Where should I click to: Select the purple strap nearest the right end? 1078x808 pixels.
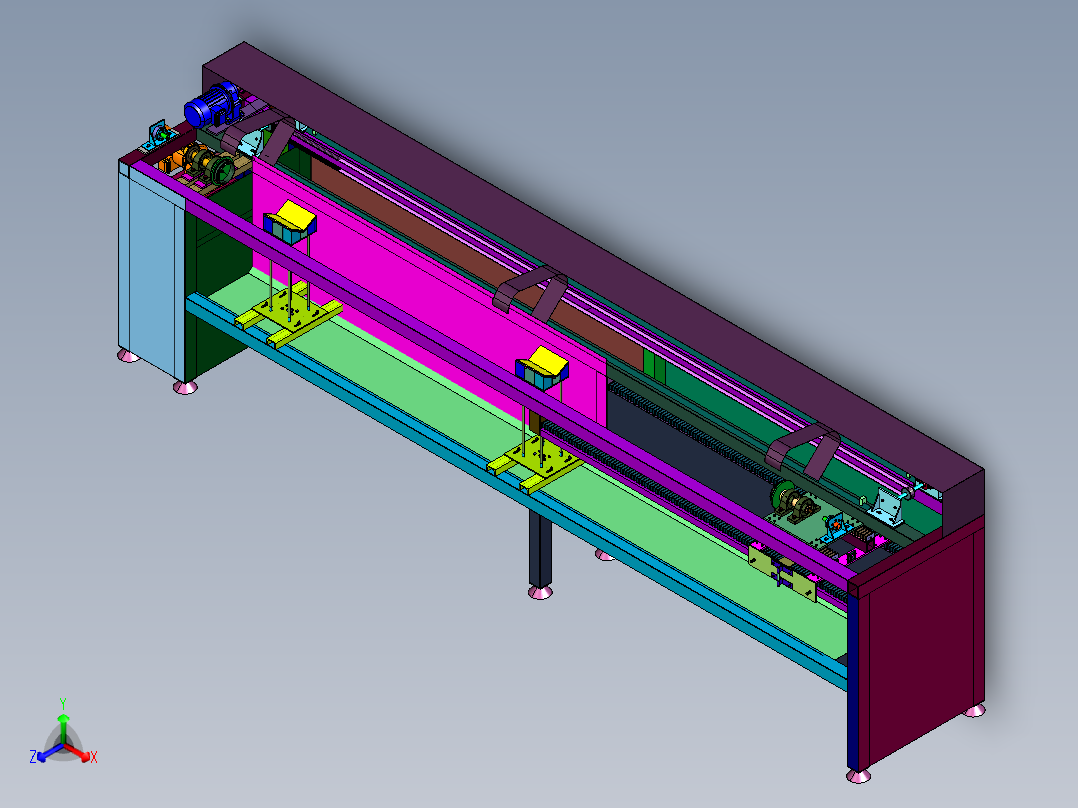click(802, 451)
